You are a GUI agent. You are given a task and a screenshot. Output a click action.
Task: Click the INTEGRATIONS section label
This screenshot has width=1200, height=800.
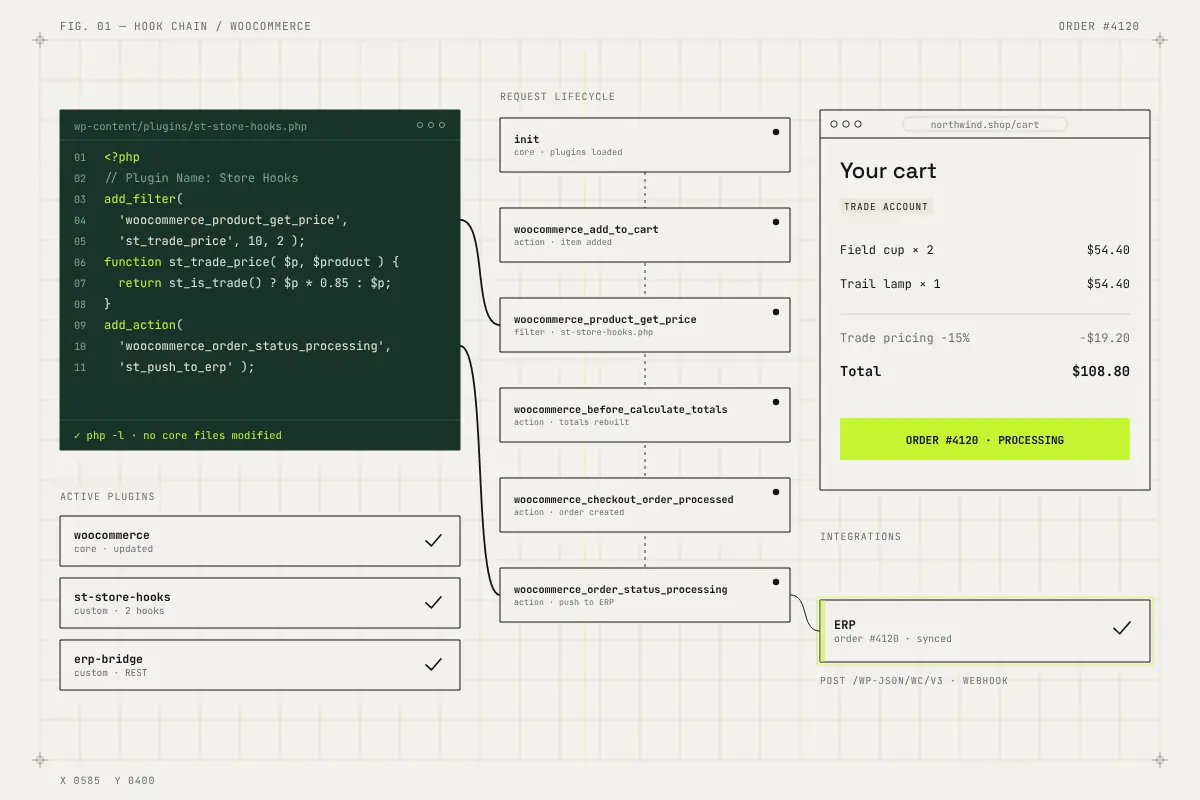(x=861, y=537)
